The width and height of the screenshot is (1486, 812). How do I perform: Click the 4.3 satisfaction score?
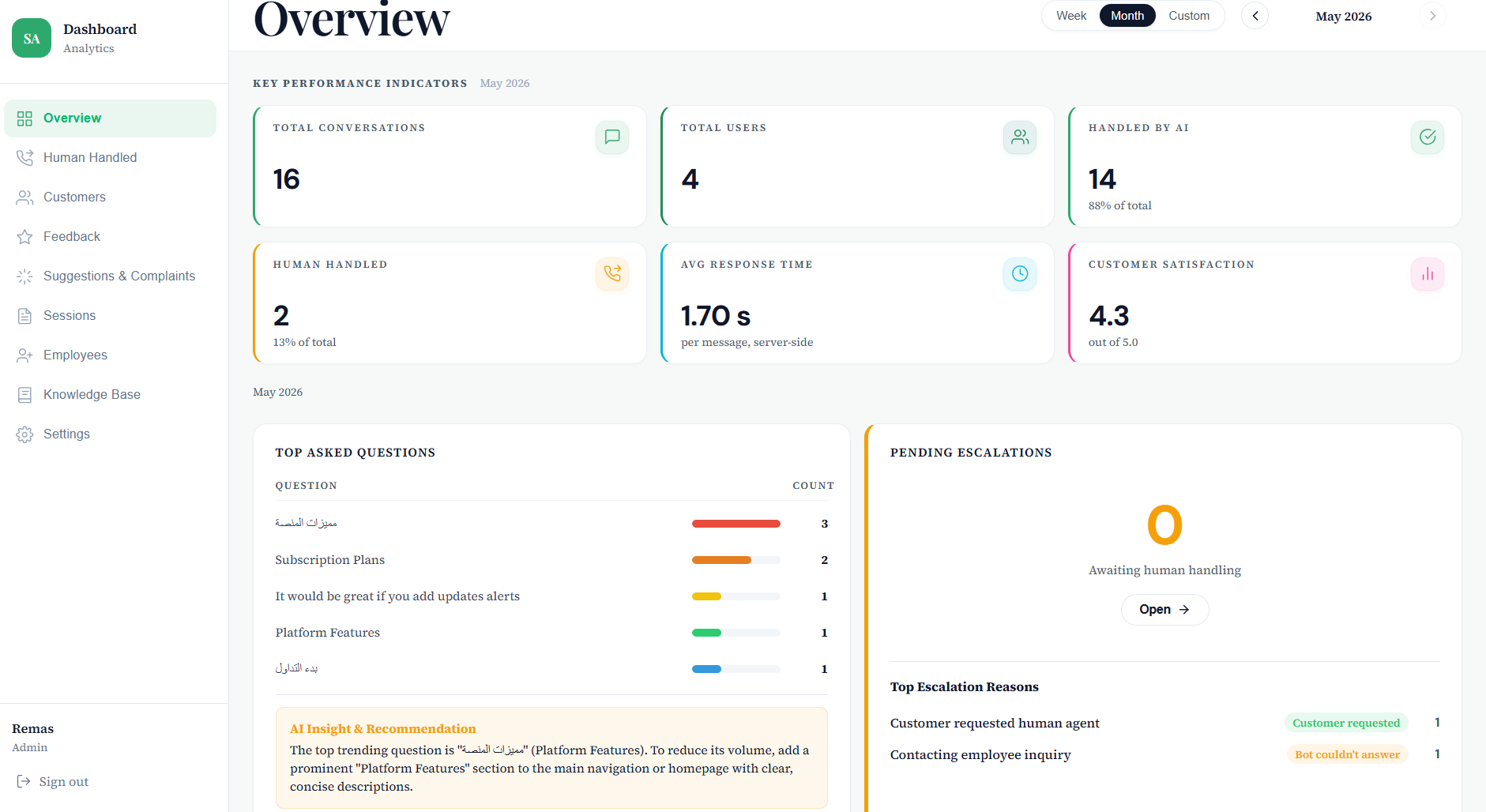tap(1109, 316)
